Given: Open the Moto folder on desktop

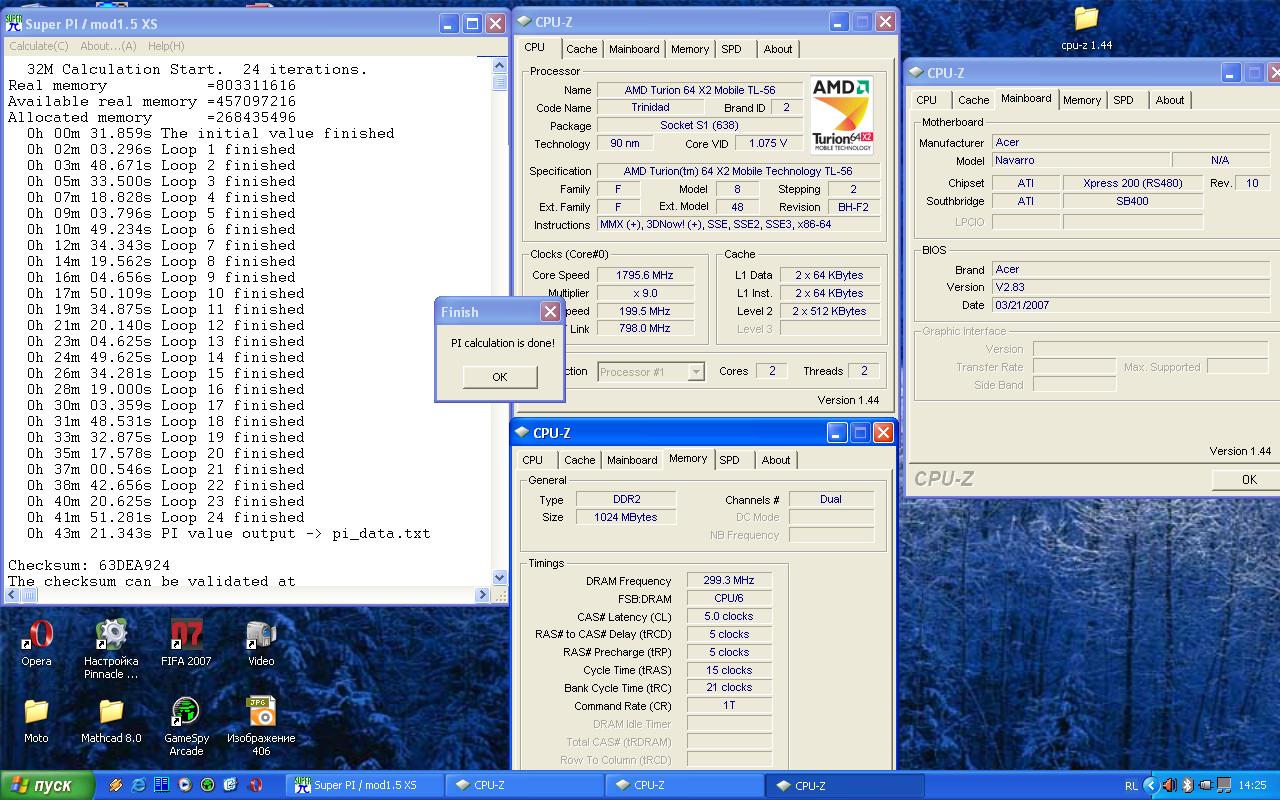Looking at the screenshot, I should (36, 720).
